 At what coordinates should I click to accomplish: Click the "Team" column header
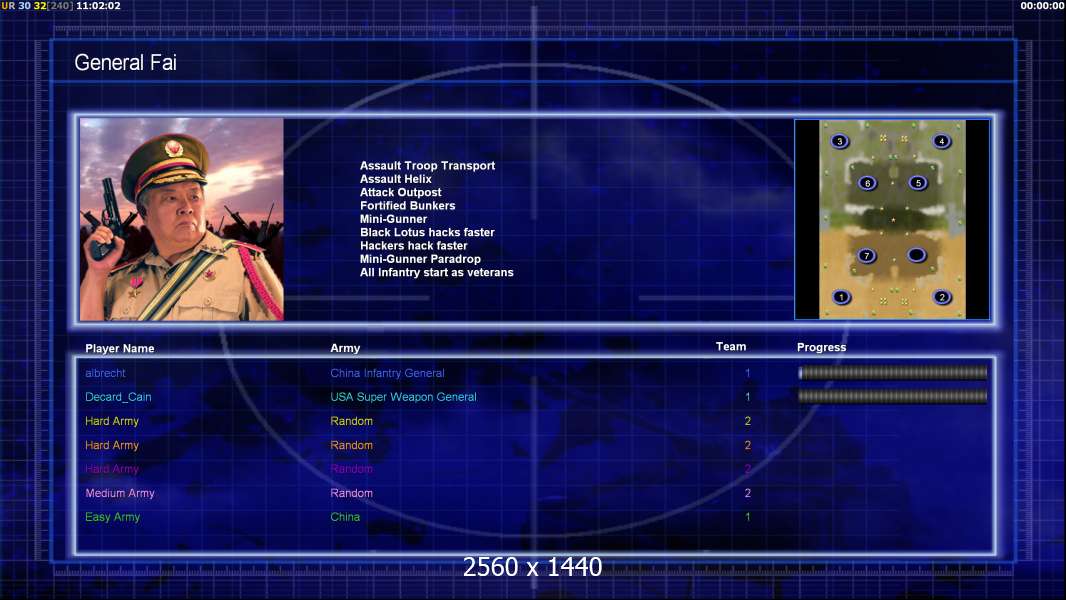click(x=731, y=347)
